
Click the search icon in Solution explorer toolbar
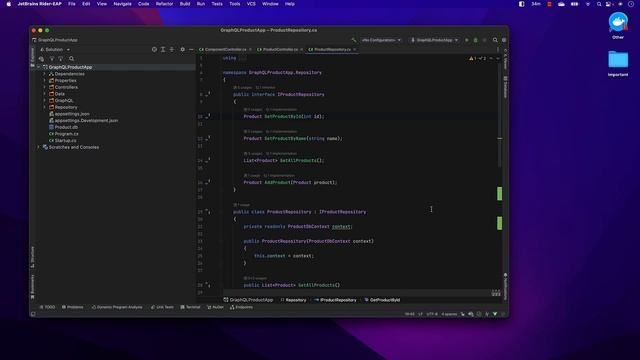[x=71, y=59]
